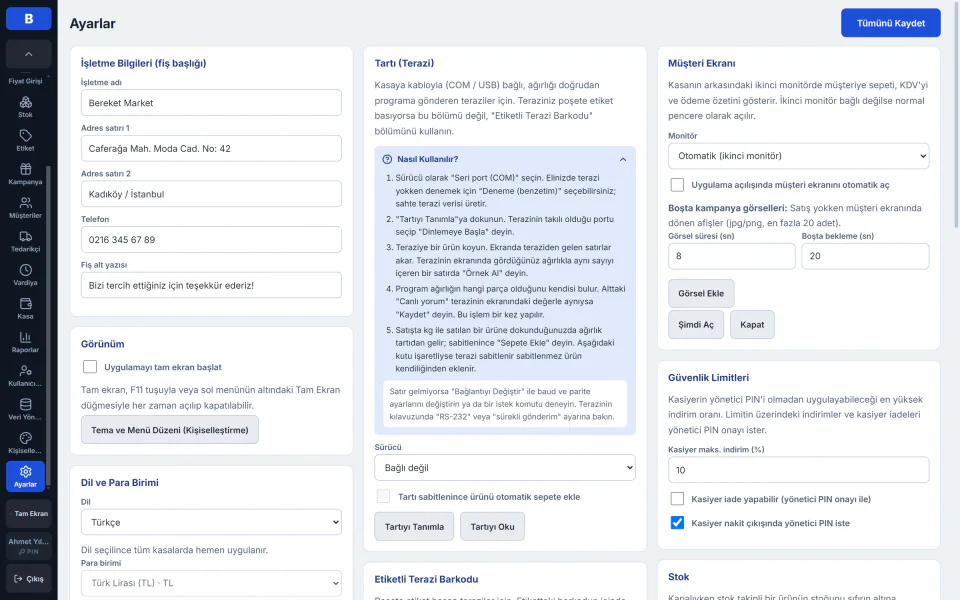Enable Uygulamayı tam ekran başlat checkbox
This screenshot has height=600, width=960.
(90, 367)
